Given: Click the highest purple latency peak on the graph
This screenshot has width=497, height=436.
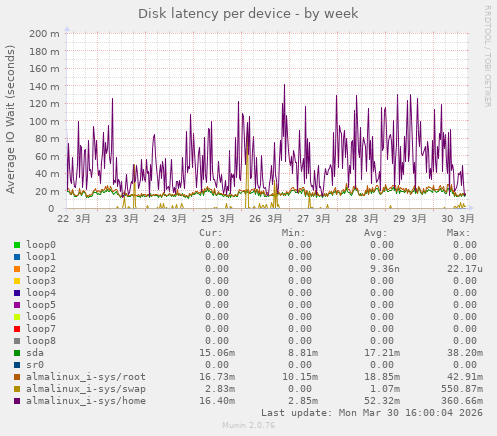Looking at the screenshot, I should [284, 85].
